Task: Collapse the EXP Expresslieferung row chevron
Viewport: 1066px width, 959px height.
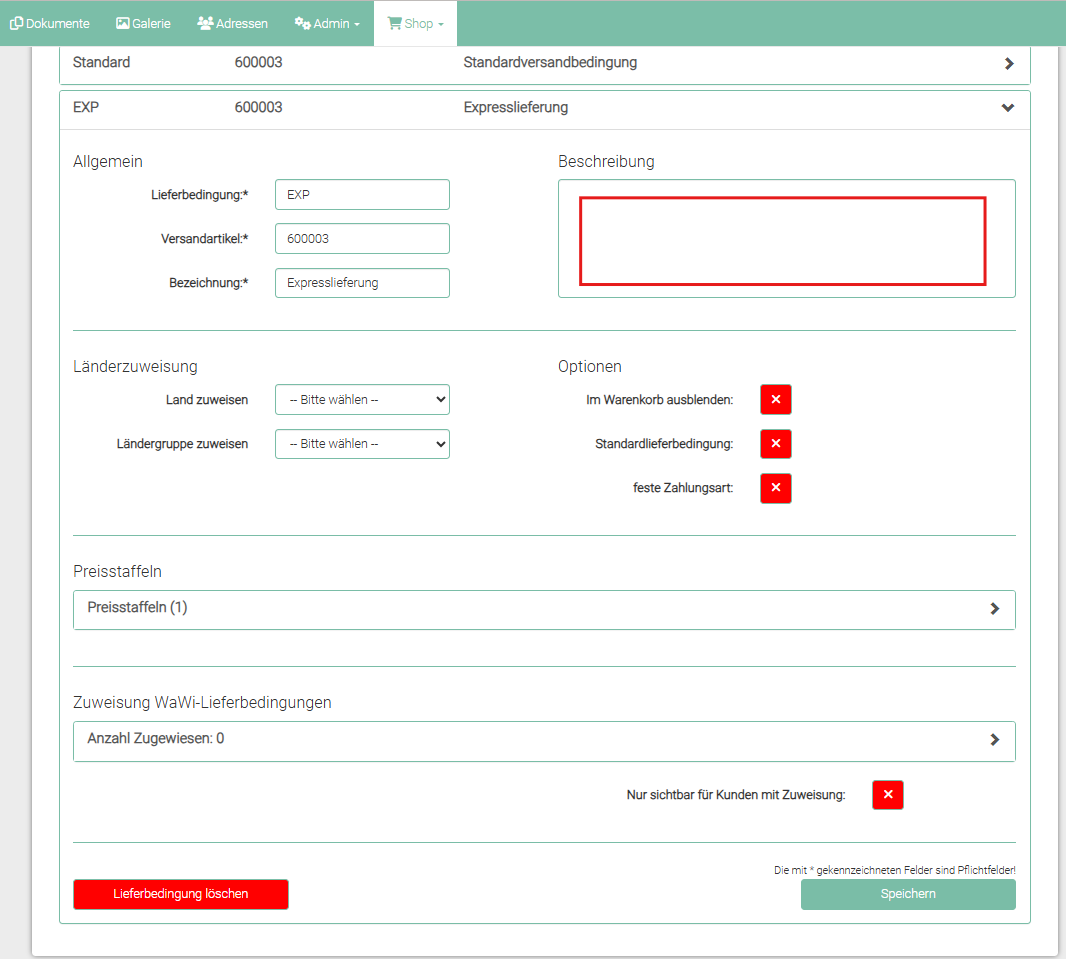Action: (x=1008, y=108)
